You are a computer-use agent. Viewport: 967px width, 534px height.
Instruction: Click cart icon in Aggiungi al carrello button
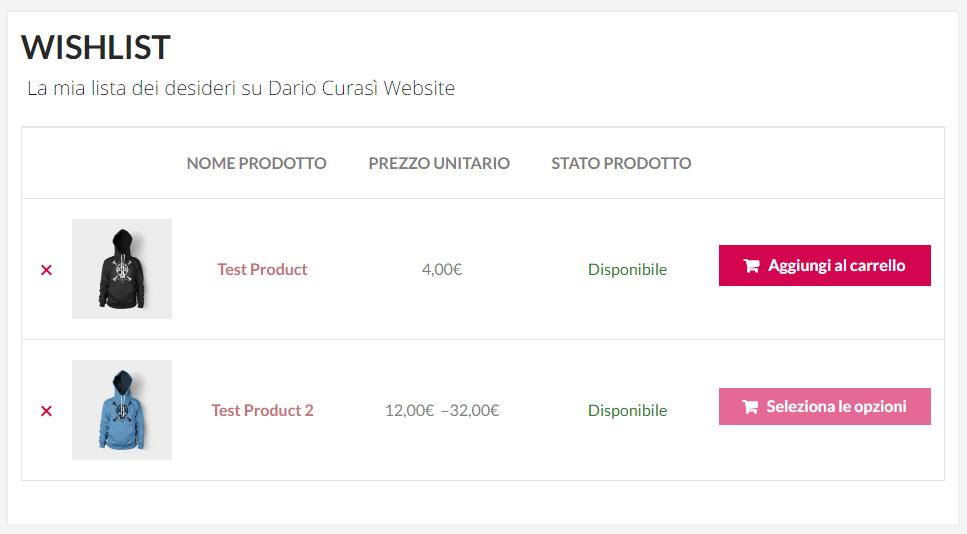751,266
